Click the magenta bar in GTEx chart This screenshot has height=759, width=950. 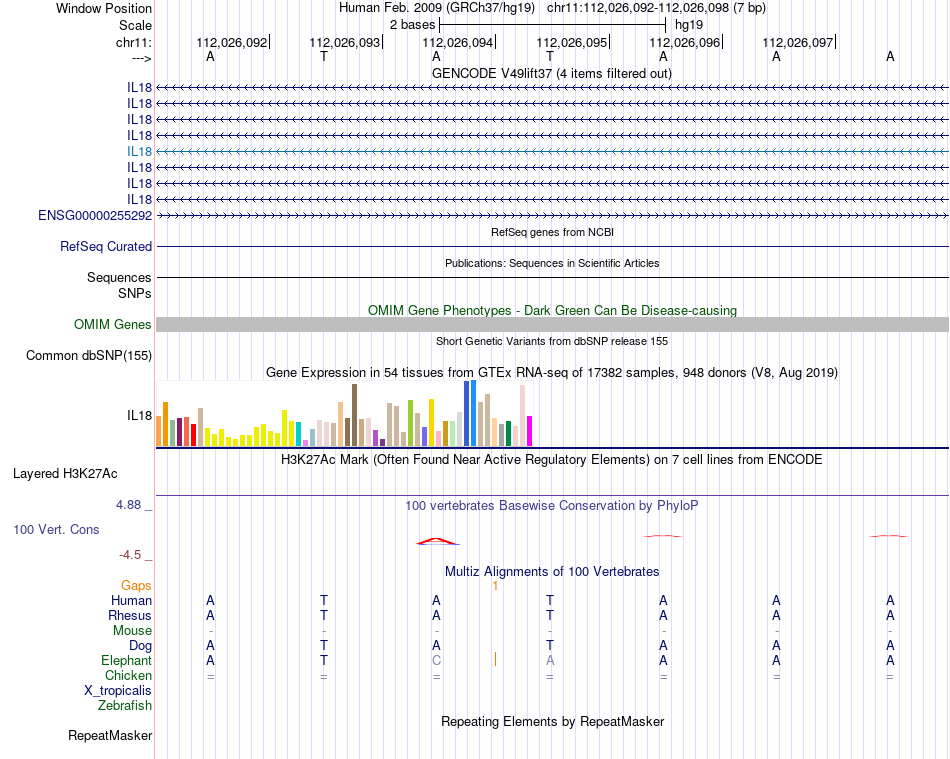(530, 431)
